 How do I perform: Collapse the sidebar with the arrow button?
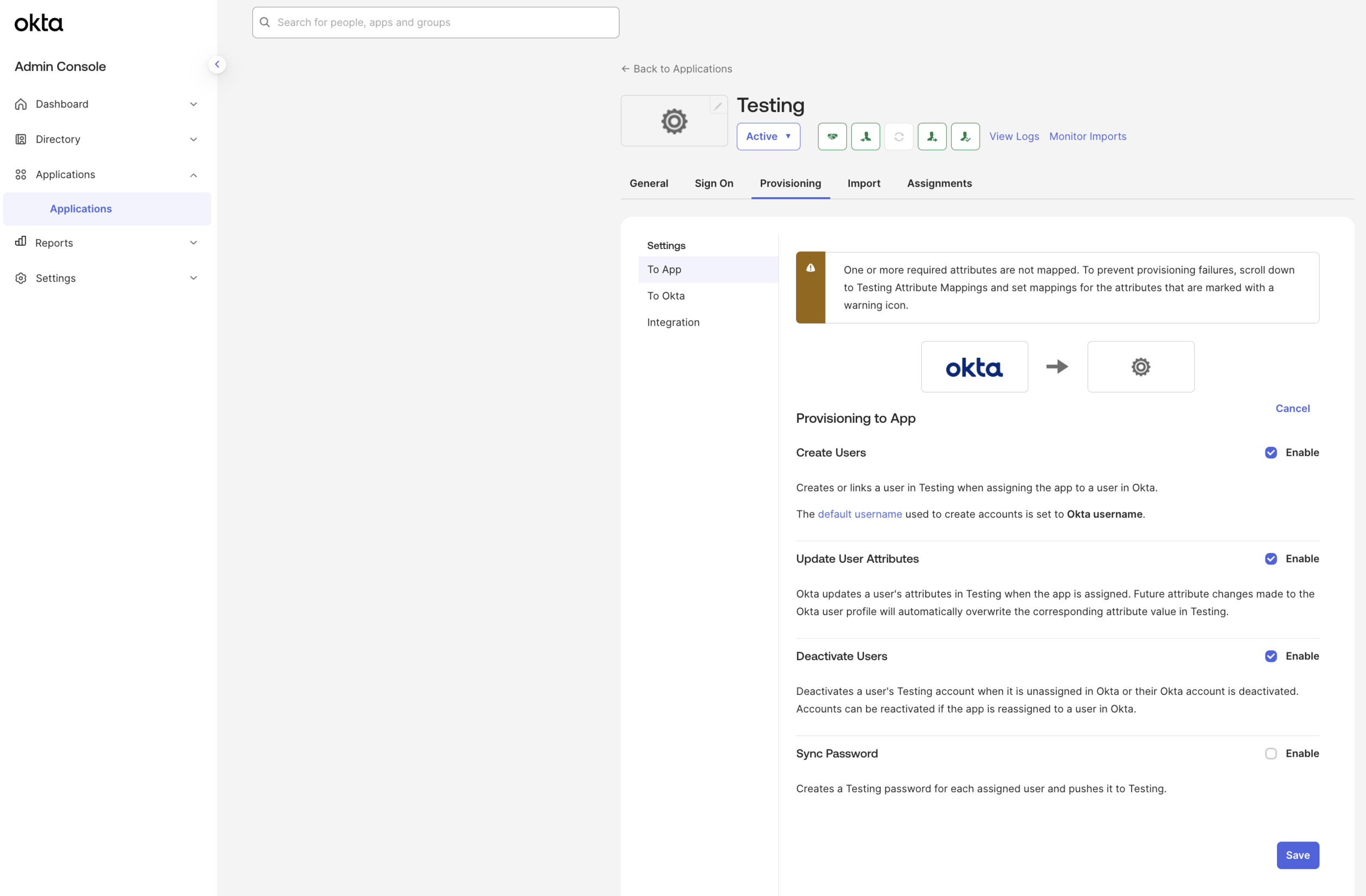217,64
